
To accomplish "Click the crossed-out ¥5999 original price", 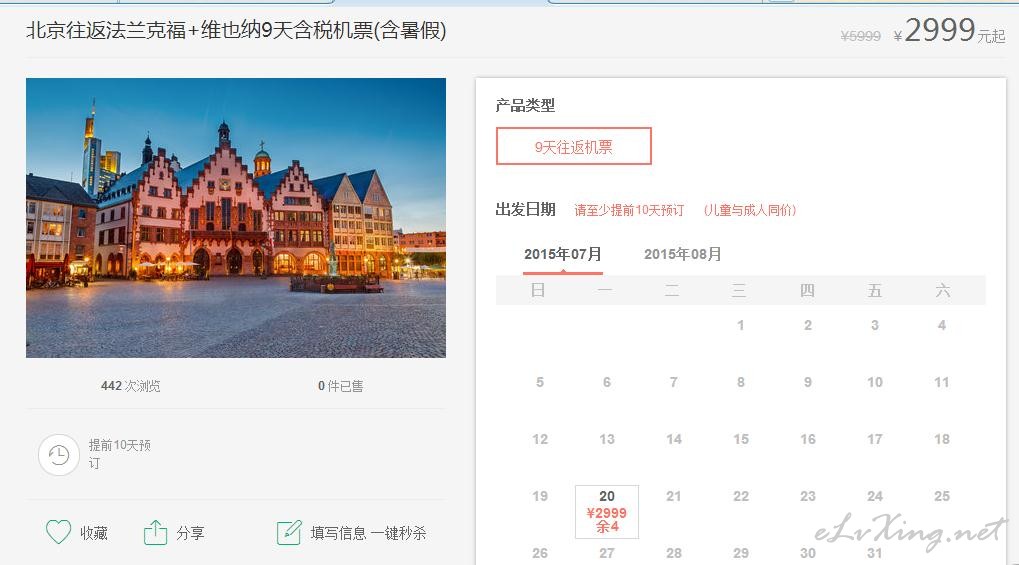I will 860,36.
